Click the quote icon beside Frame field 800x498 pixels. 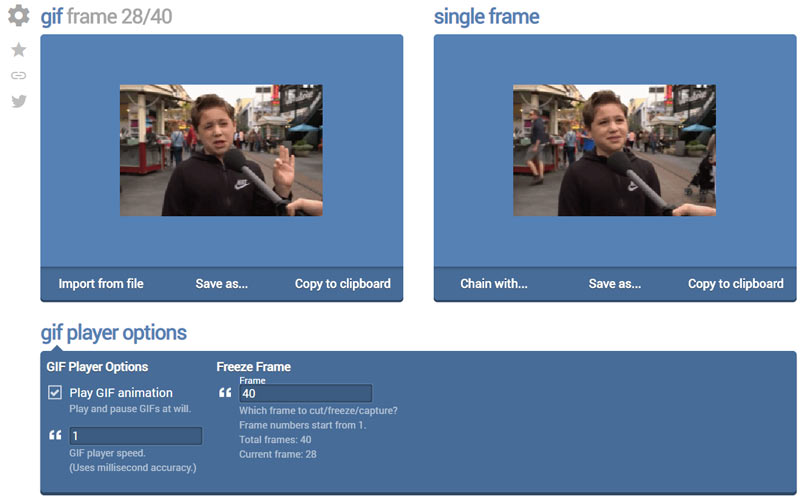tap(225, 393)
